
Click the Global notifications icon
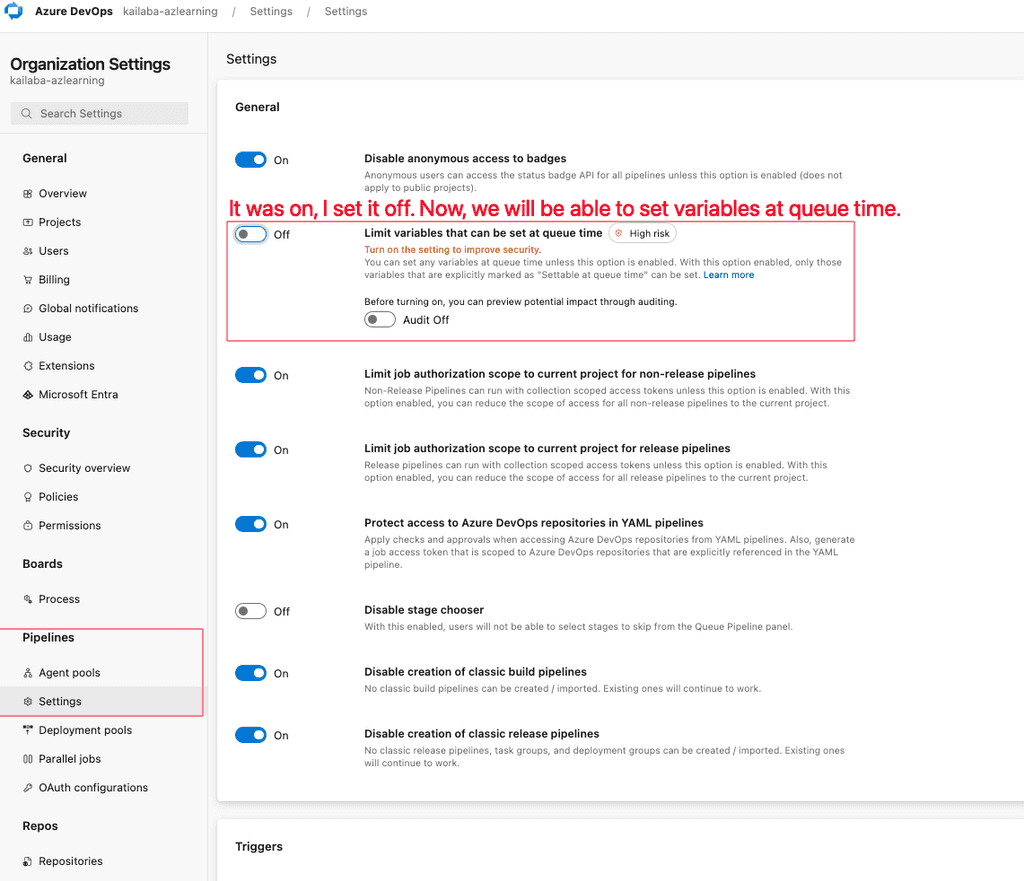[27, 308]
